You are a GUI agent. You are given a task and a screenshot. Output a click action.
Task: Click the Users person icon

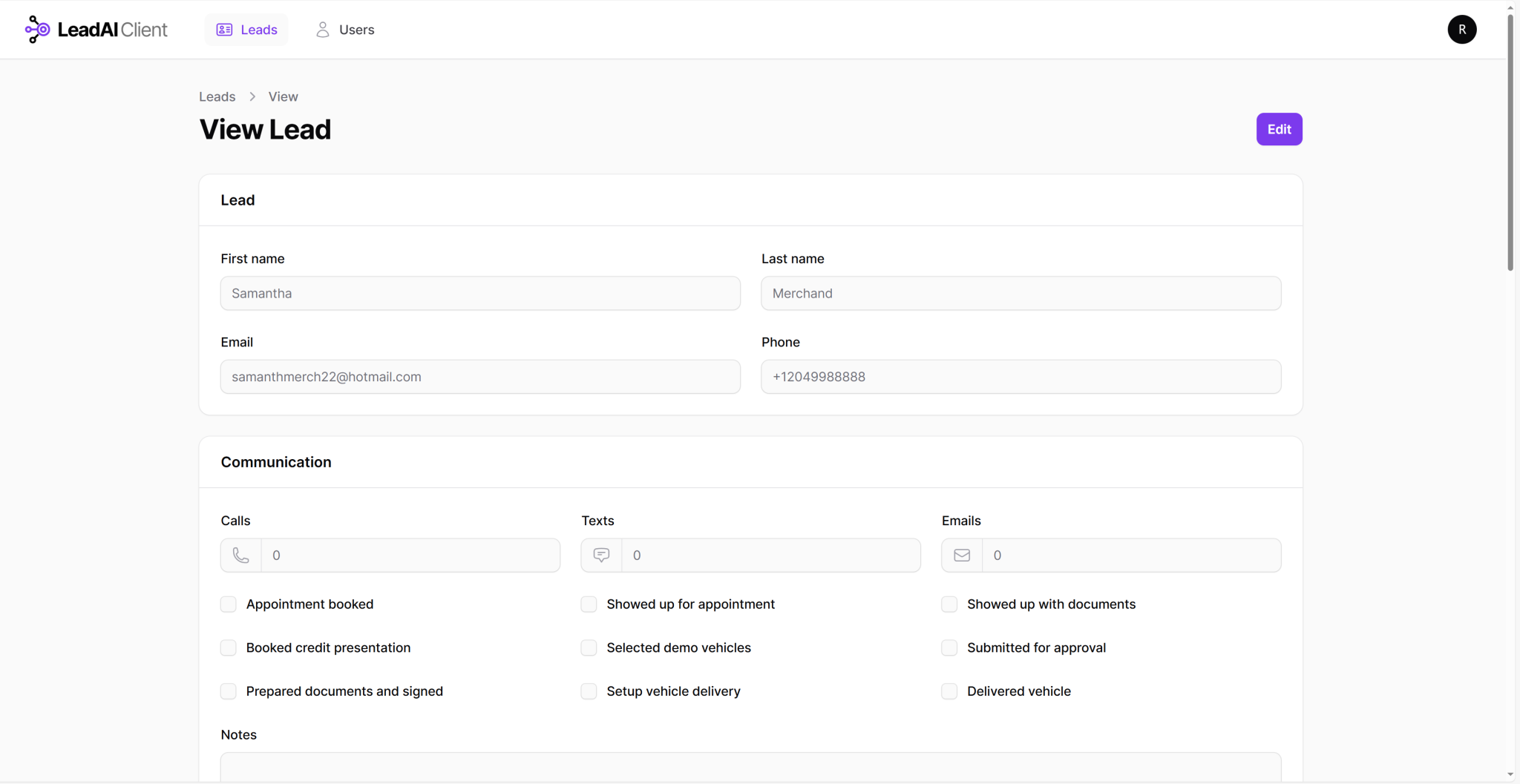(x=322, y=30)
